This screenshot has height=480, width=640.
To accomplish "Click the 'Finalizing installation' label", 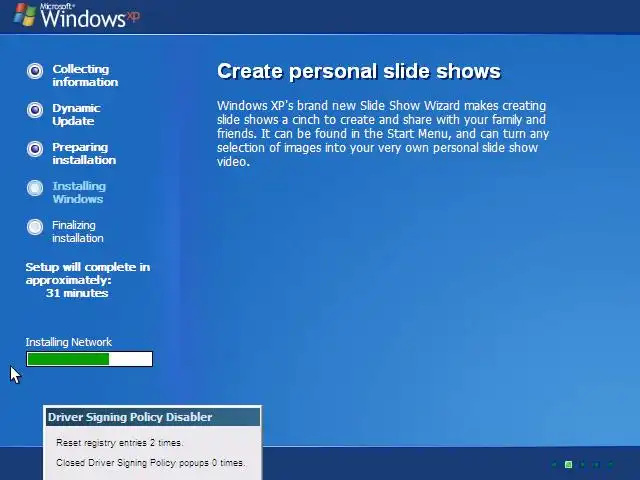I will pyautogui.click(x=78, y=231).
